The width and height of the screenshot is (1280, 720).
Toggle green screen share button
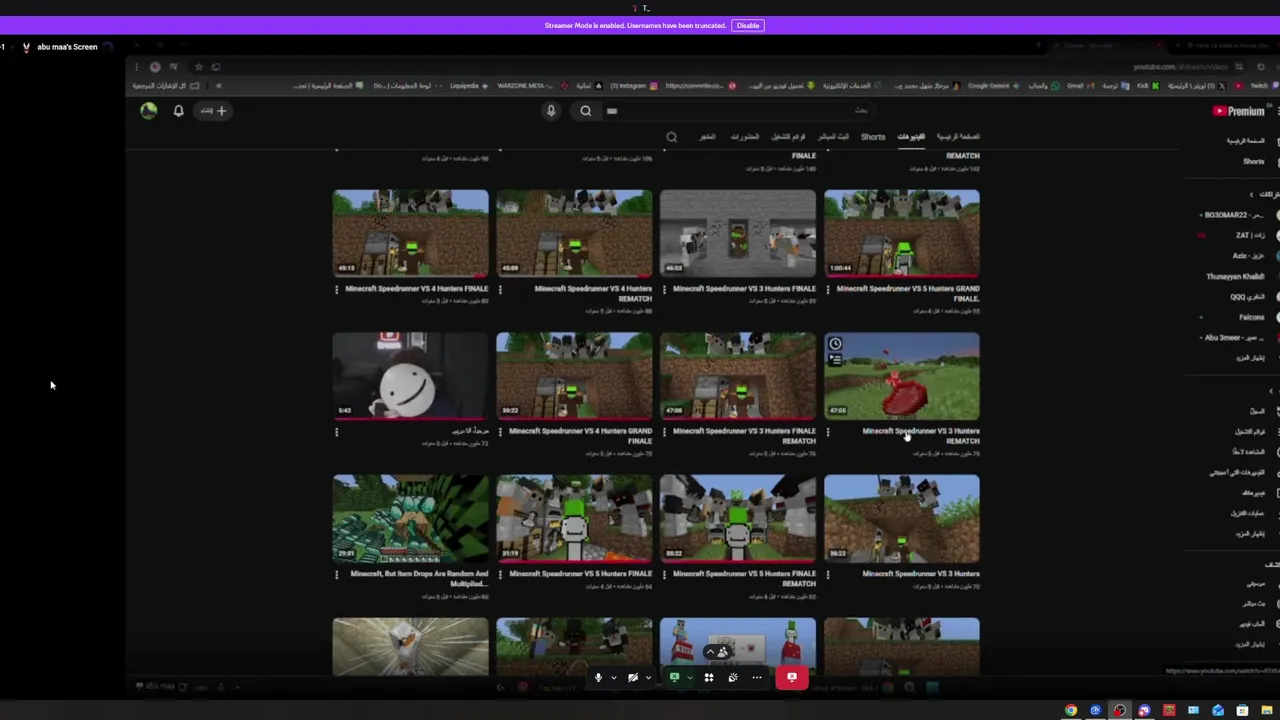click(x=674, y=678)
